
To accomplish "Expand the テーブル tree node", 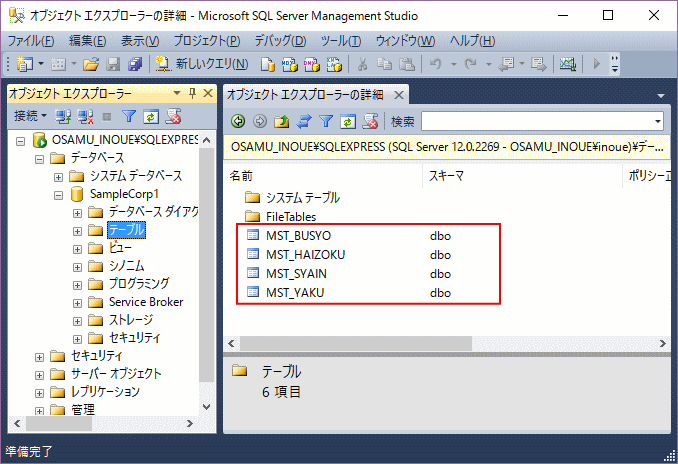I will (77, 231).
